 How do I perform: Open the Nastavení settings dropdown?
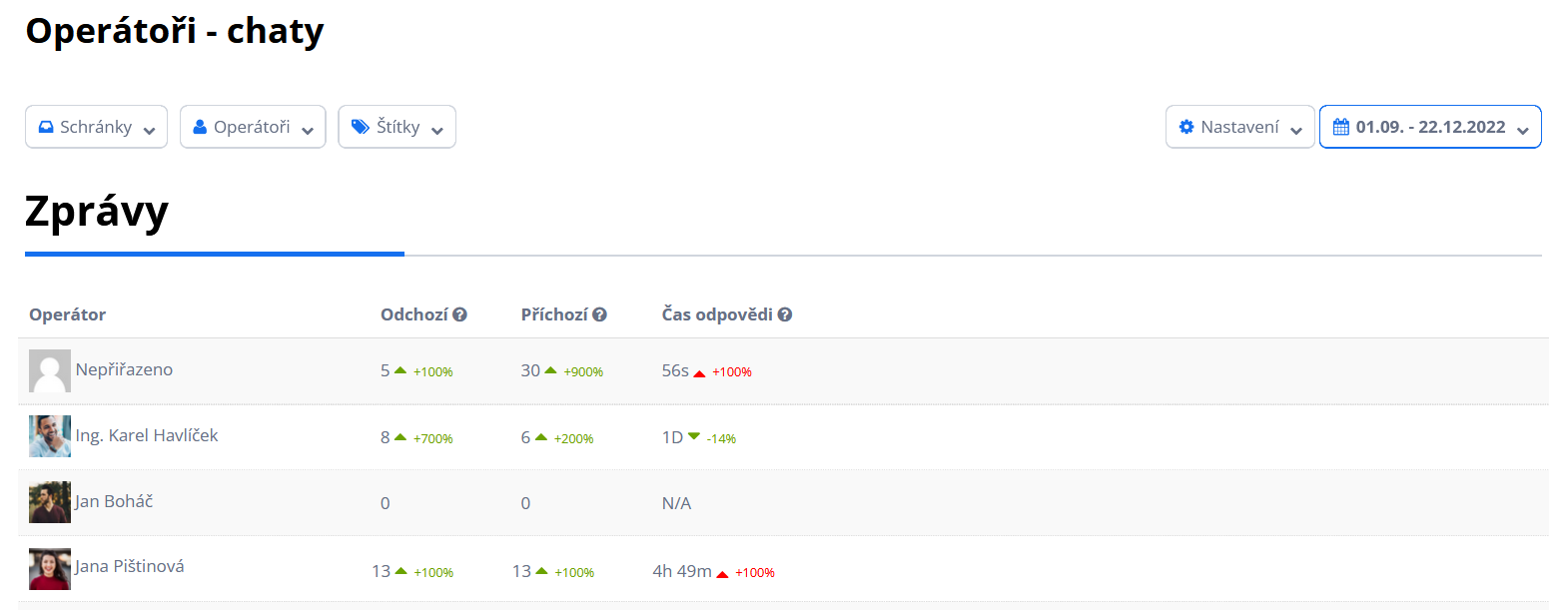(x=1239, y=127)
